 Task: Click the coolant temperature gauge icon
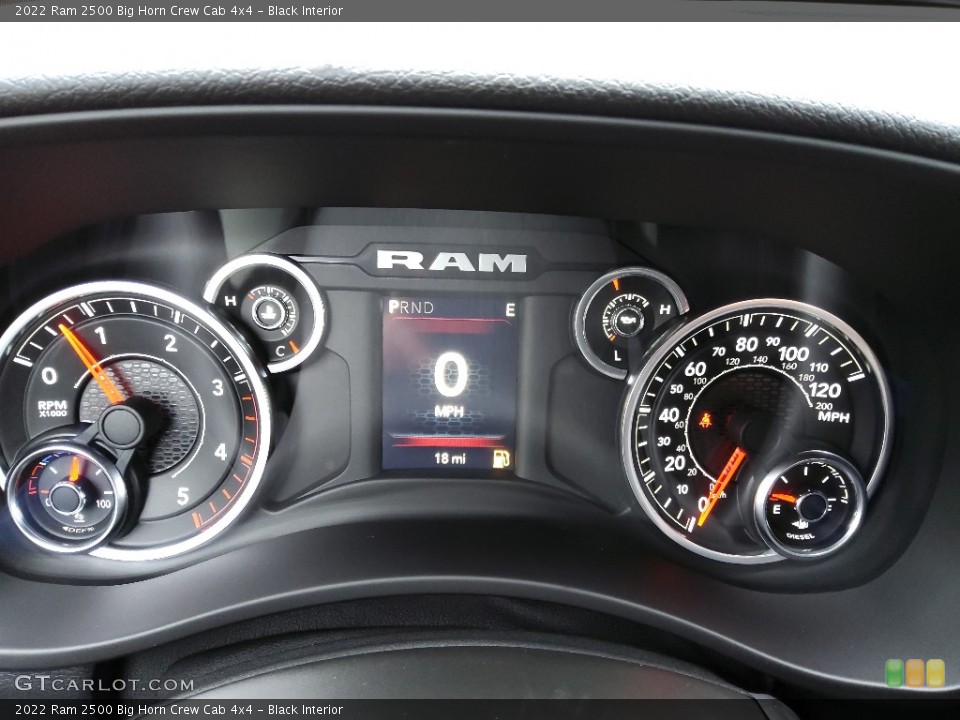pos(267,312)
